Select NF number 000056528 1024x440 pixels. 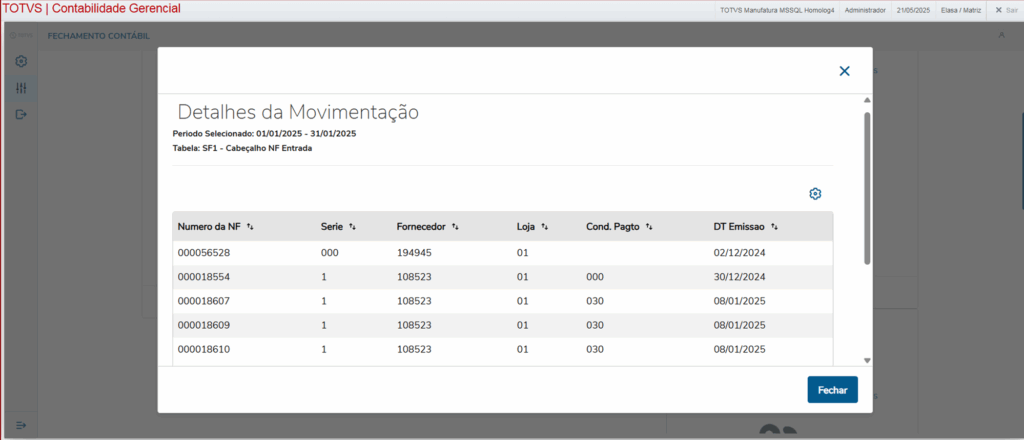point(204,253)
